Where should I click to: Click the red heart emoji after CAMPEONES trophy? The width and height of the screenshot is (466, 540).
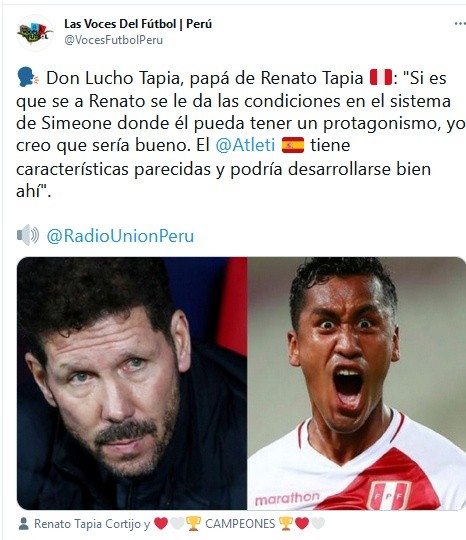click(x=302, y=524)
